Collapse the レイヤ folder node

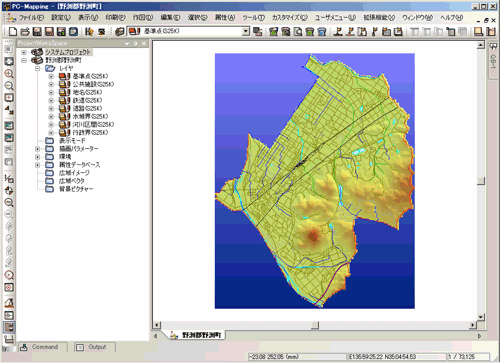pos(37,68)
